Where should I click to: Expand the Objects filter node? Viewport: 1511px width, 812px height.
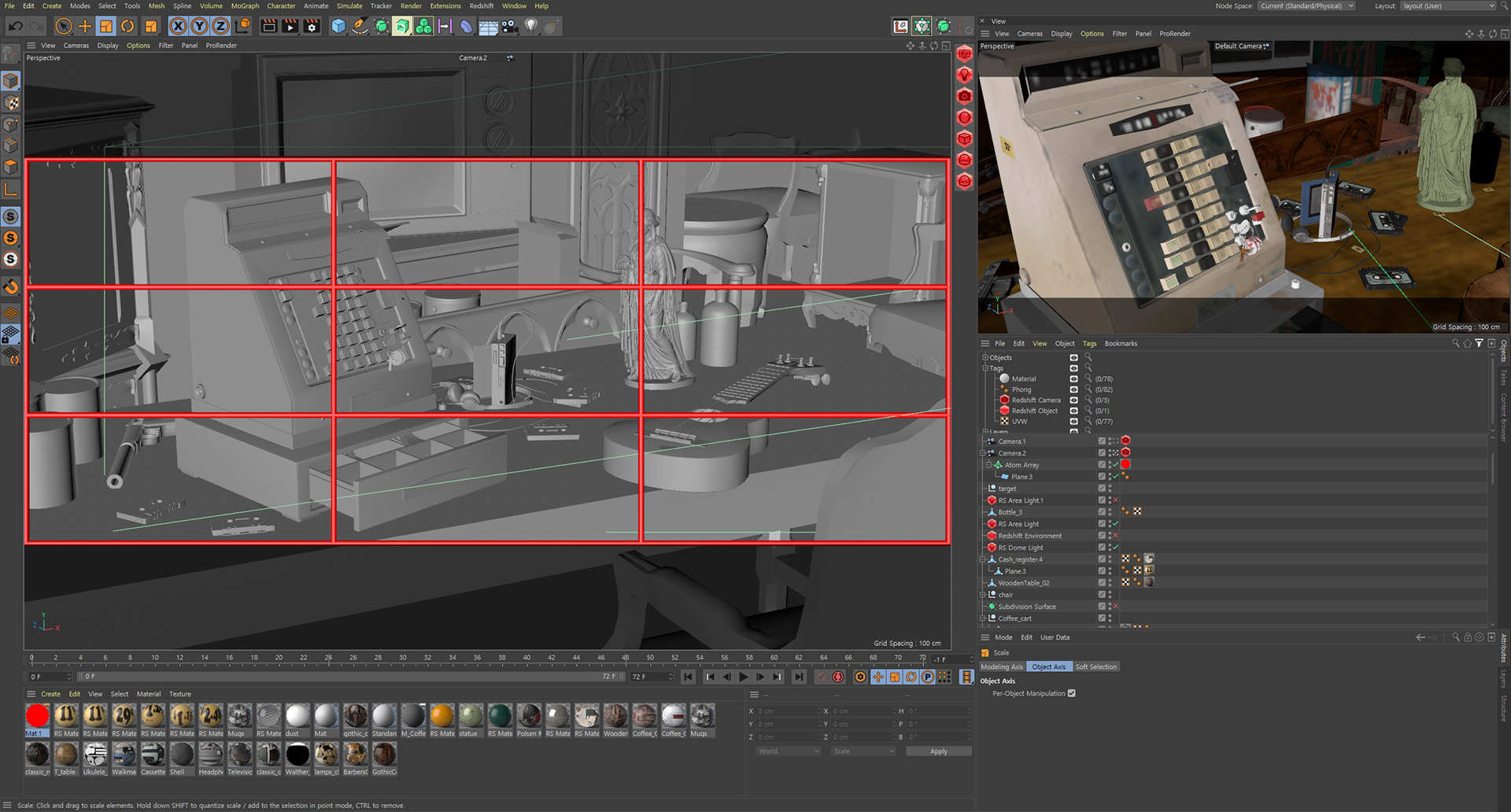(x=985, y=357)
